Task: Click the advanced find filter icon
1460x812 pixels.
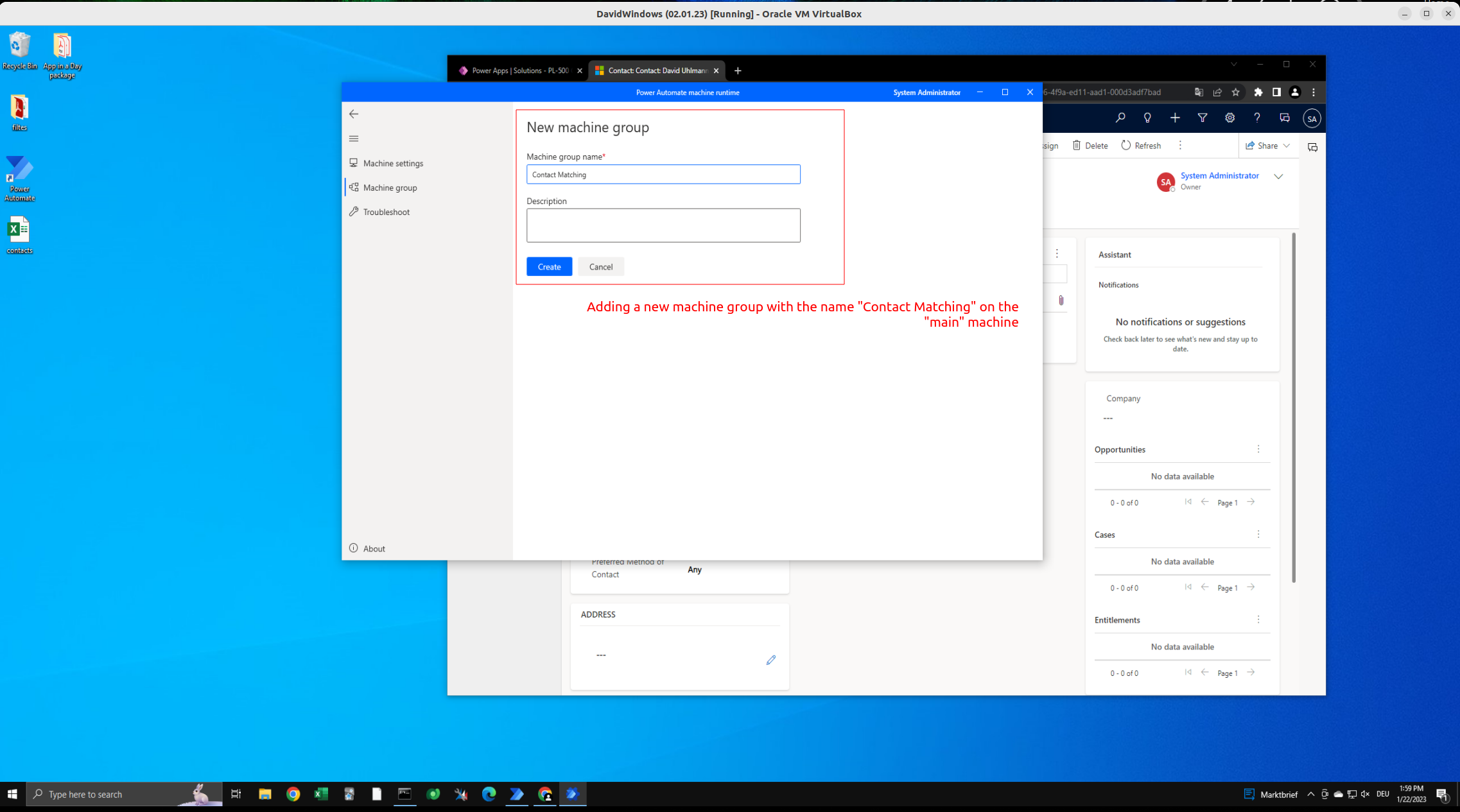Action: 1202,118
